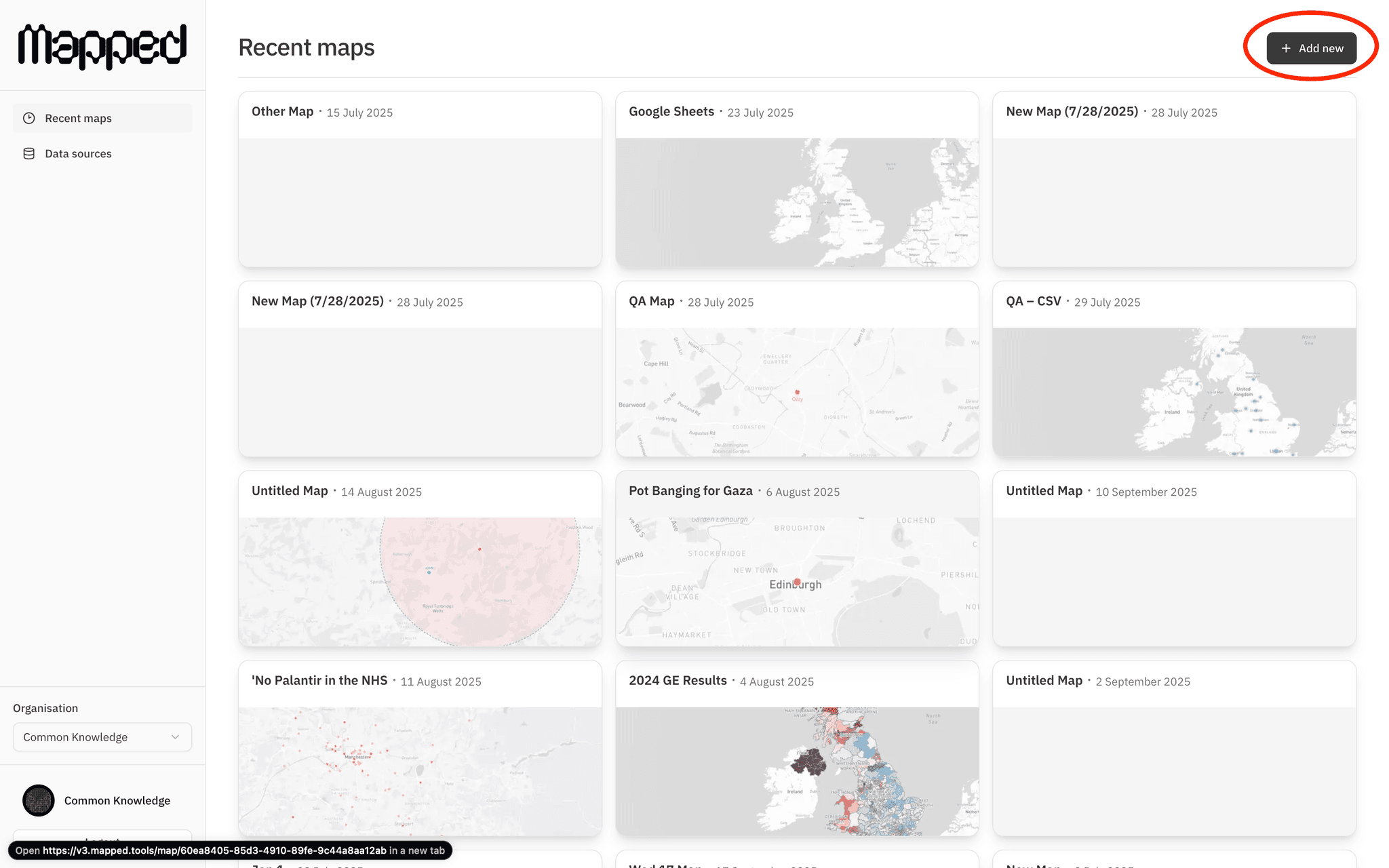Go to Data sources page
The width and height of the screenshot is (1389, 868).
(x=78, y=154)
